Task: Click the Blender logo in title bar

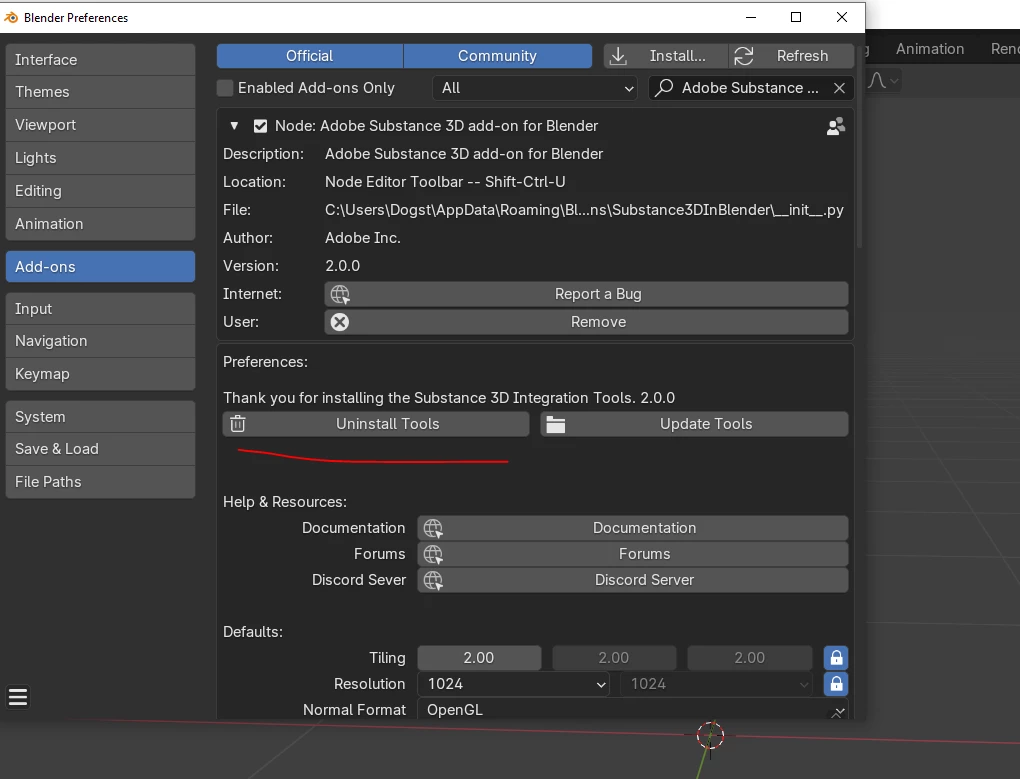Action: [10, 18]
